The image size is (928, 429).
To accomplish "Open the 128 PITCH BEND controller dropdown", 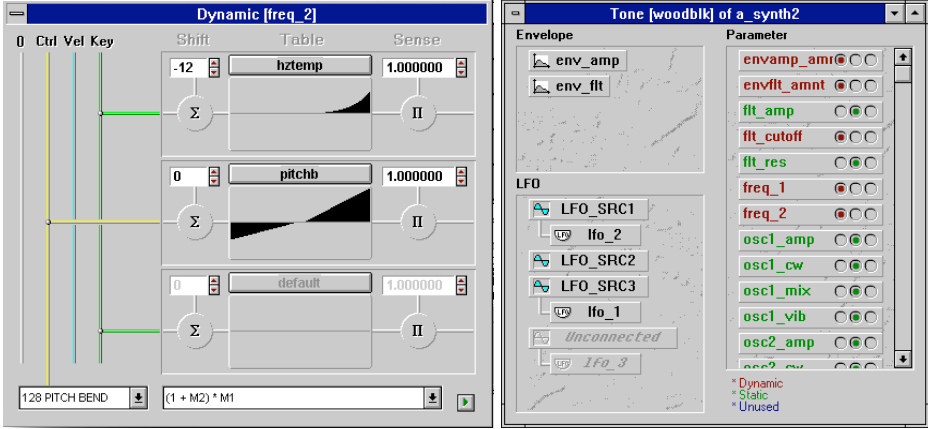I will tap(138, 398).
